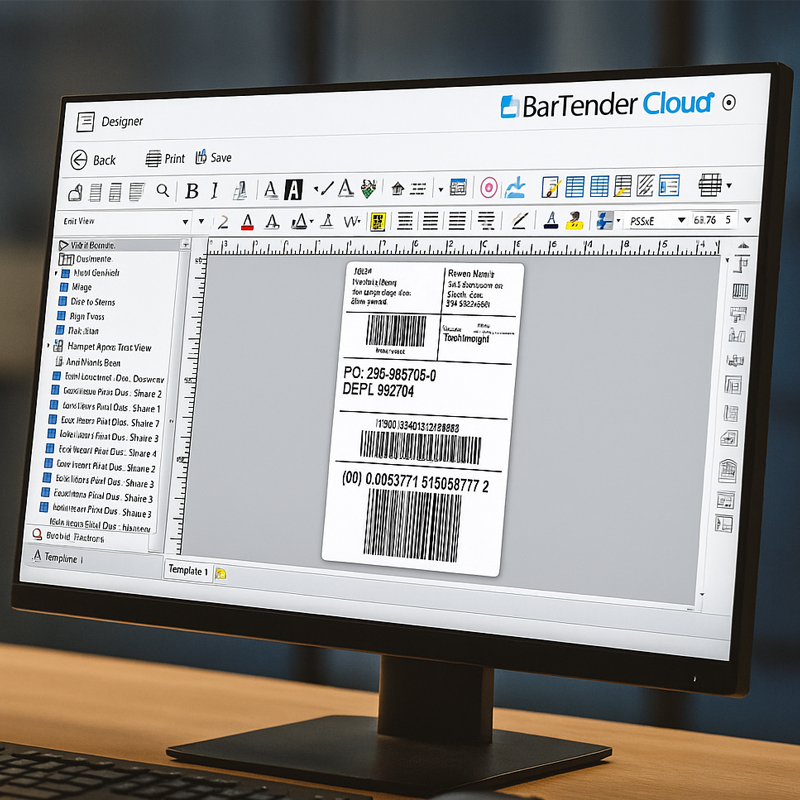Open the A outline style dropdown arrow
The image size is (800, 800).
pyautogui.click(x=312, y=221)
